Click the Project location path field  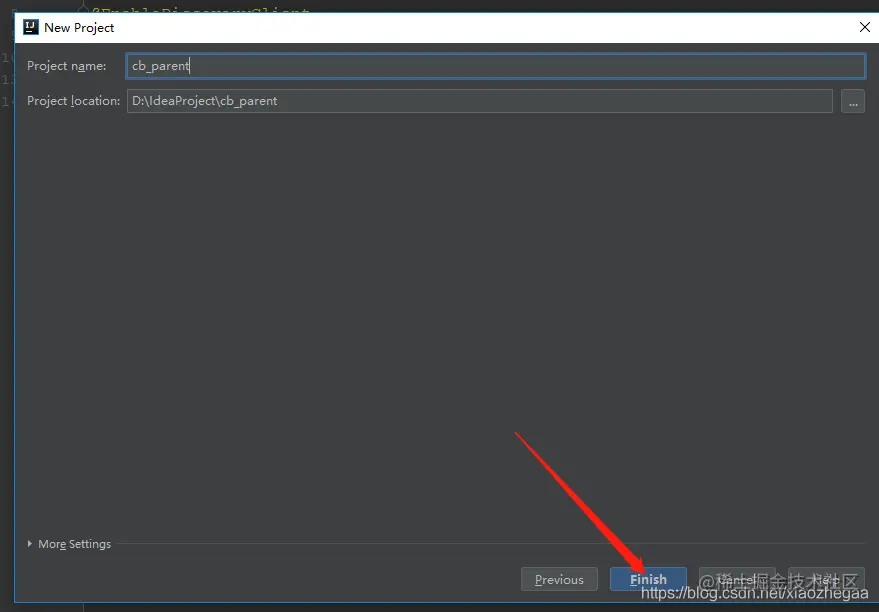click(479, 101)
